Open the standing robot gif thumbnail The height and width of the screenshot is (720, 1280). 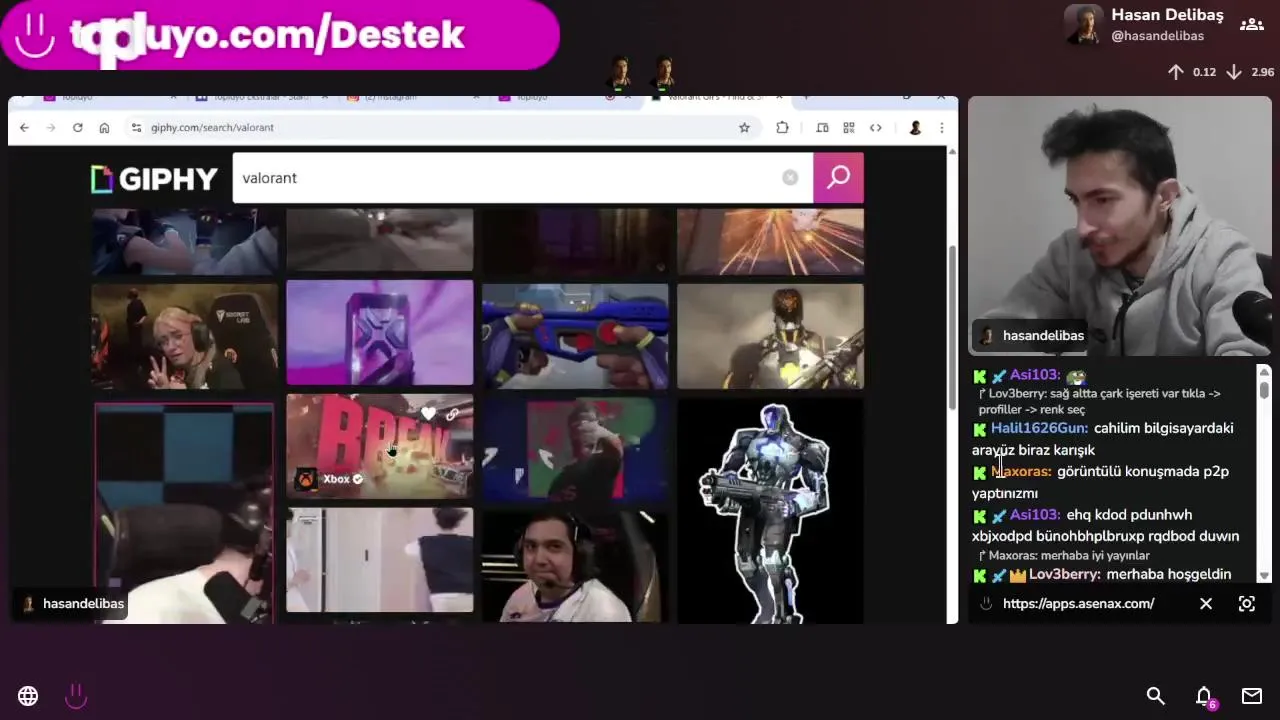(770, 511)
